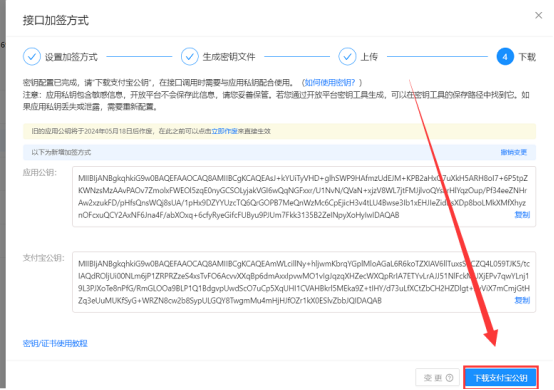554x390 pixels.
Task: Select the 下载 step label
Action: 527,57
